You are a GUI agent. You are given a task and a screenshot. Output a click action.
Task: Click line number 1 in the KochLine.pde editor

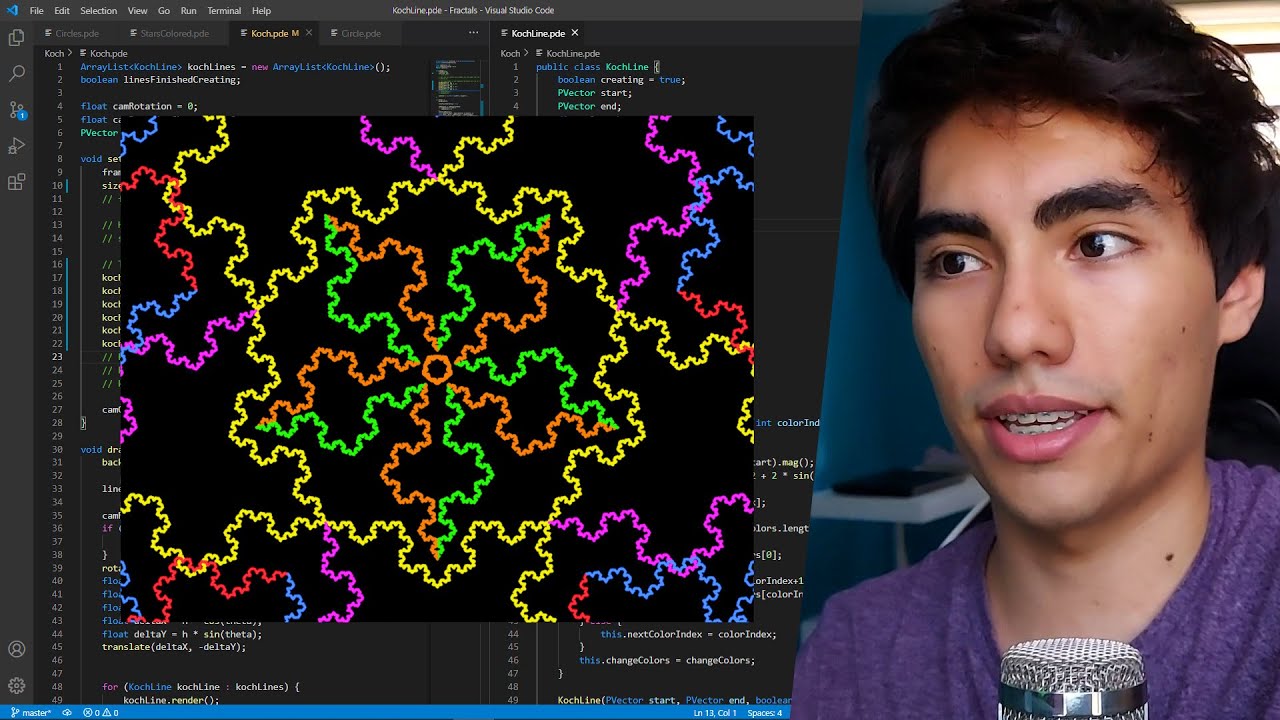pos(515,67)
